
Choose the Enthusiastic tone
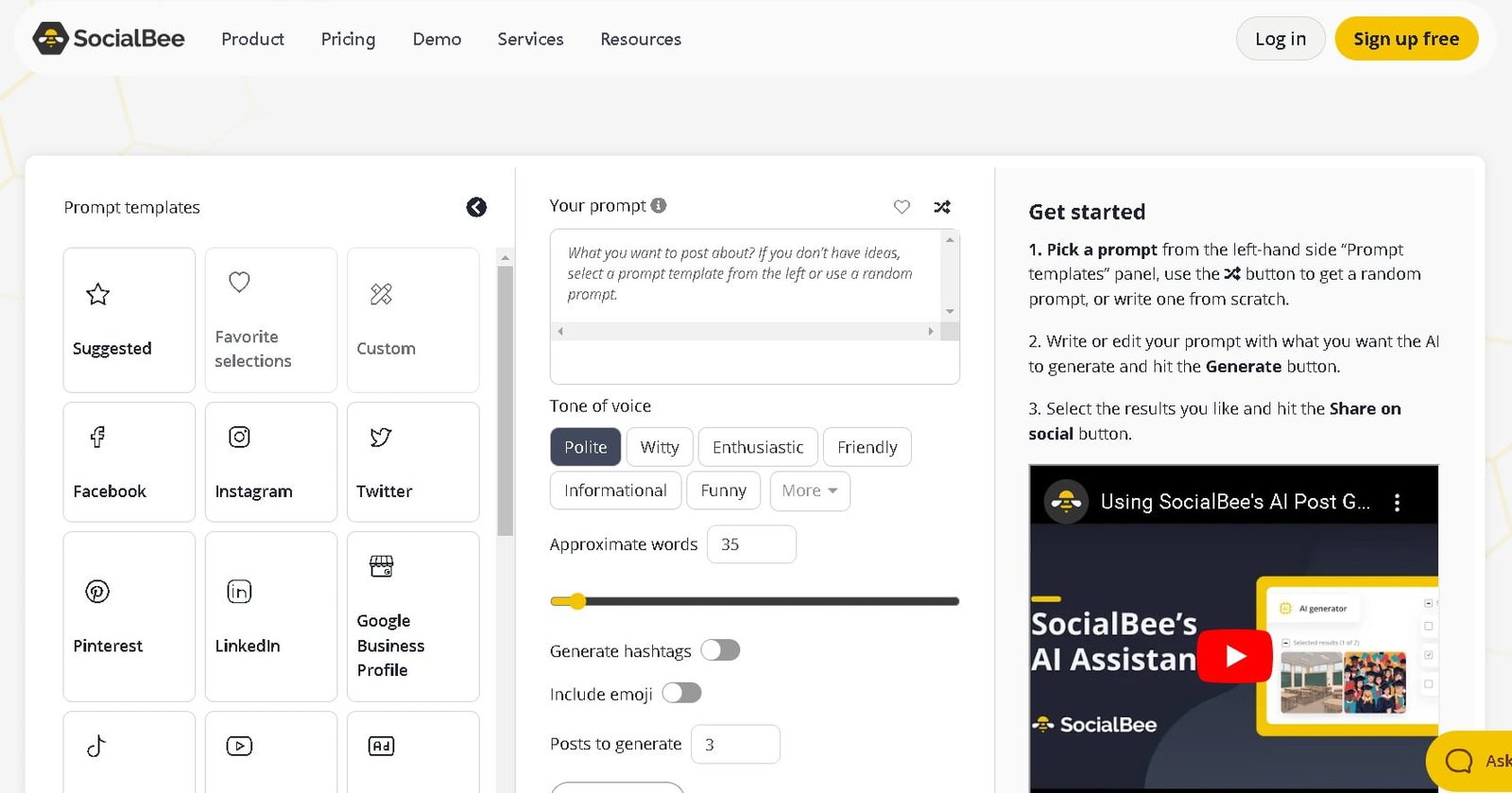click(x=758, y=447)
